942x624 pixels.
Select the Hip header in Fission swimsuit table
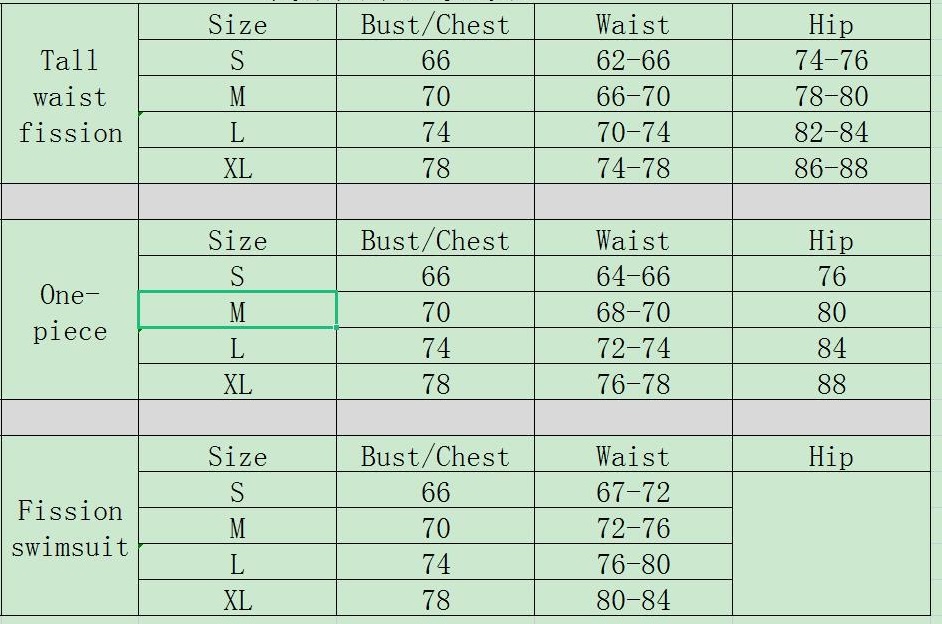[831, 457]
